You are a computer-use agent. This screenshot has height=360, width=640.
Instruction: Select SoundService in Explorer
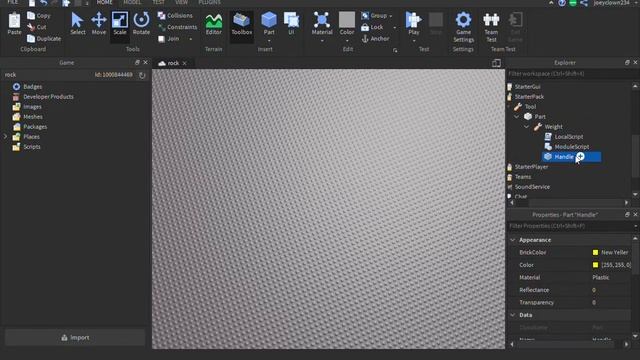(532, 187)
